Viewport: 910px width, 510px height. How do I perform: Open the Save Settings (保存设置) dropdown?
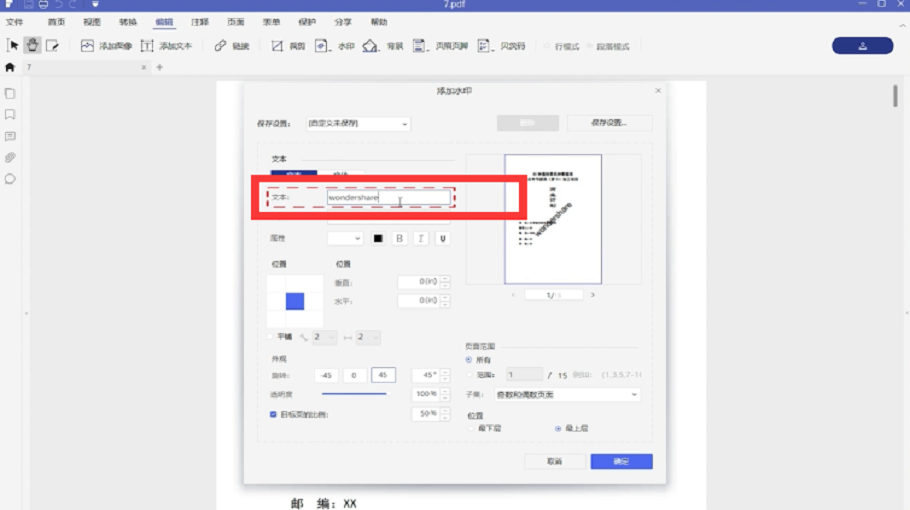point(358,124)
